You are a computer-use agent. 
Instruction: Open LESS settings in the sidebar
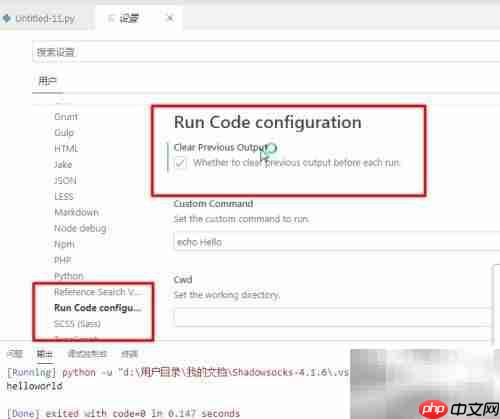(x=63, y=196)
